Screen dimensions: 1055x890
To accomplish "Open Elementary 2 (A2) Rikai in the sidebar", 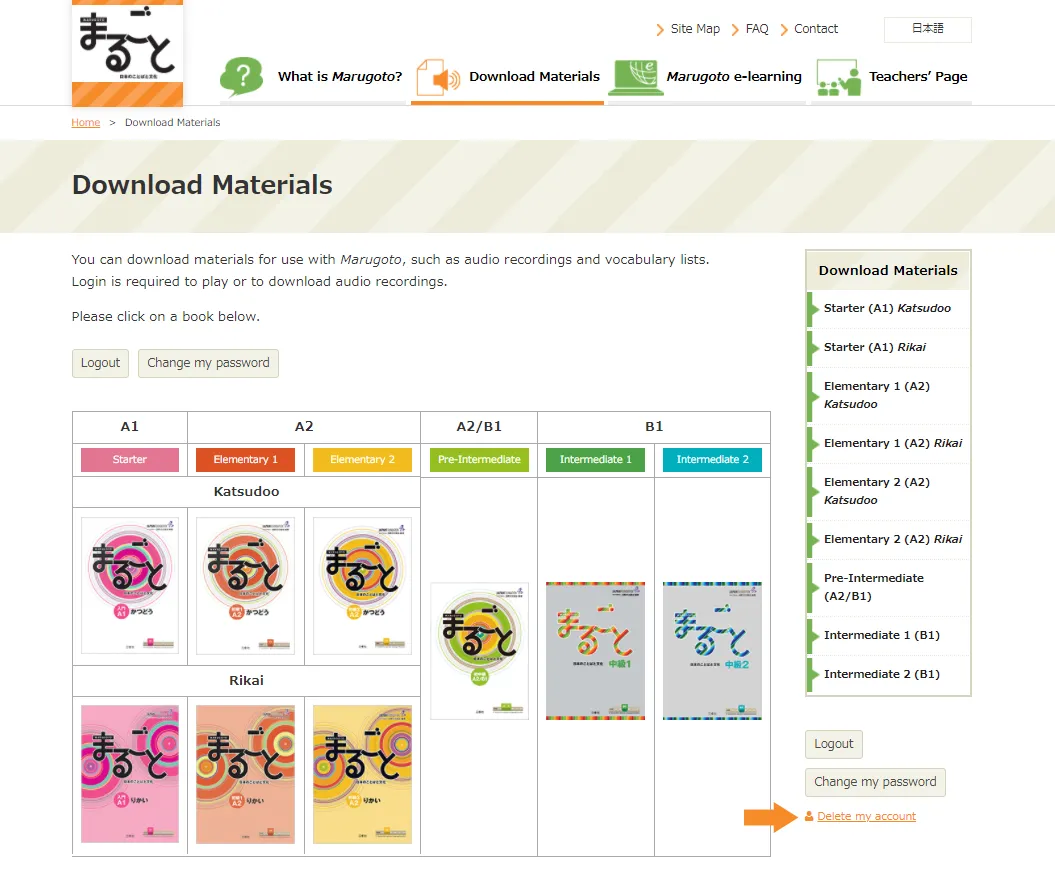I will (x=888, y=540).
